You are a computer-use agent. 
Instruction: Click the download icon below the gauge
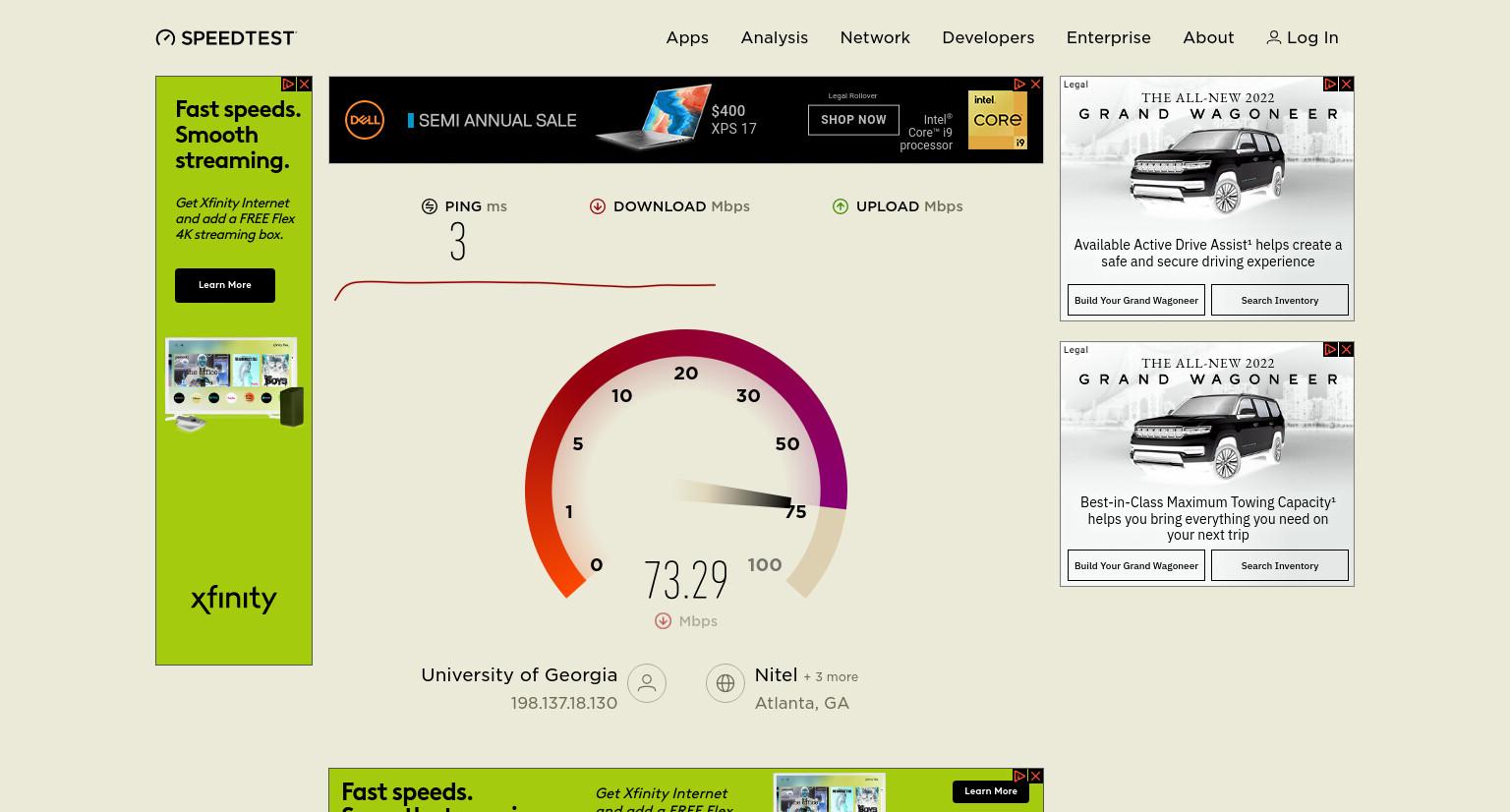664,621
